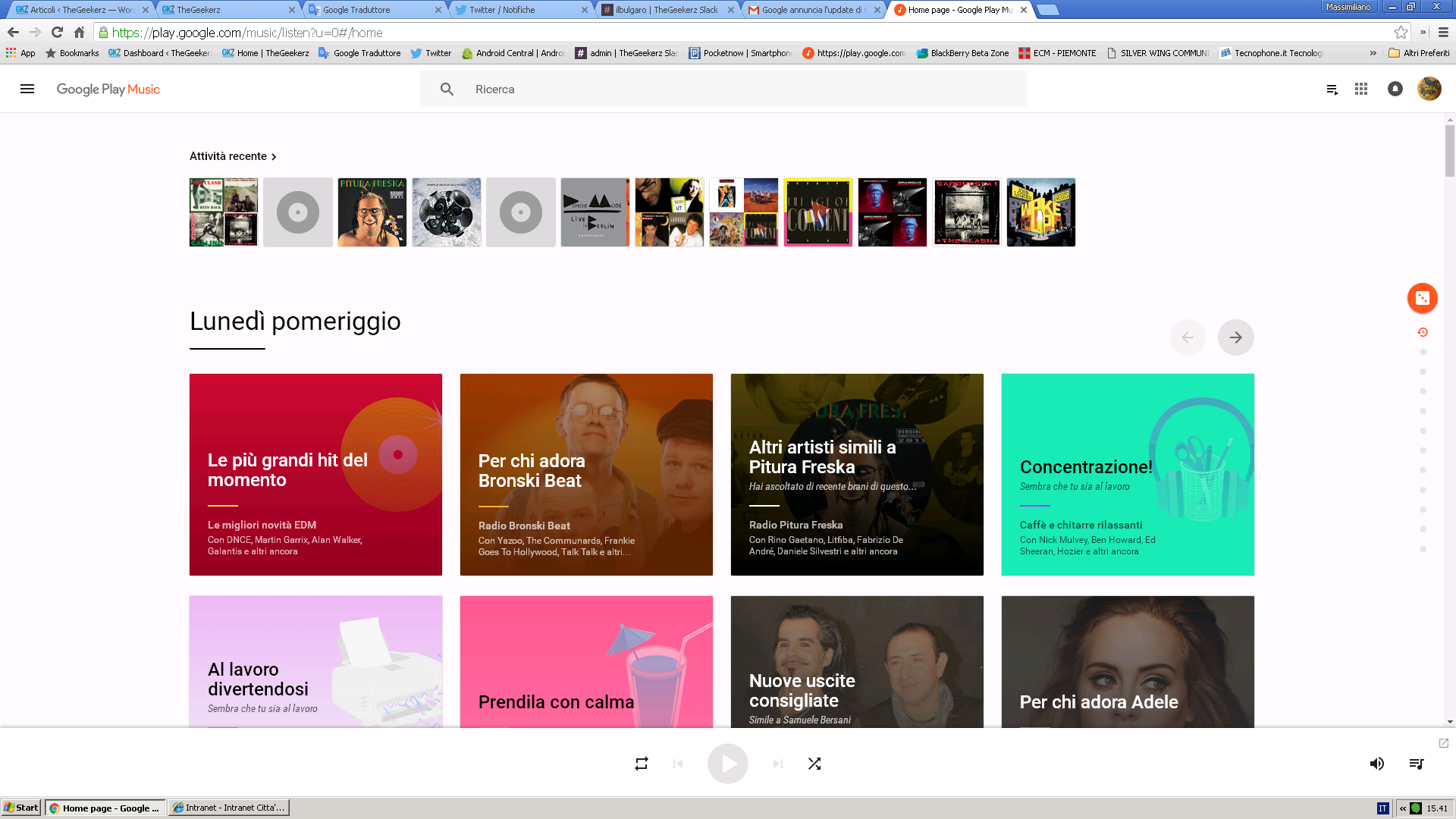Click the IT language indicator

(1382, 808)
